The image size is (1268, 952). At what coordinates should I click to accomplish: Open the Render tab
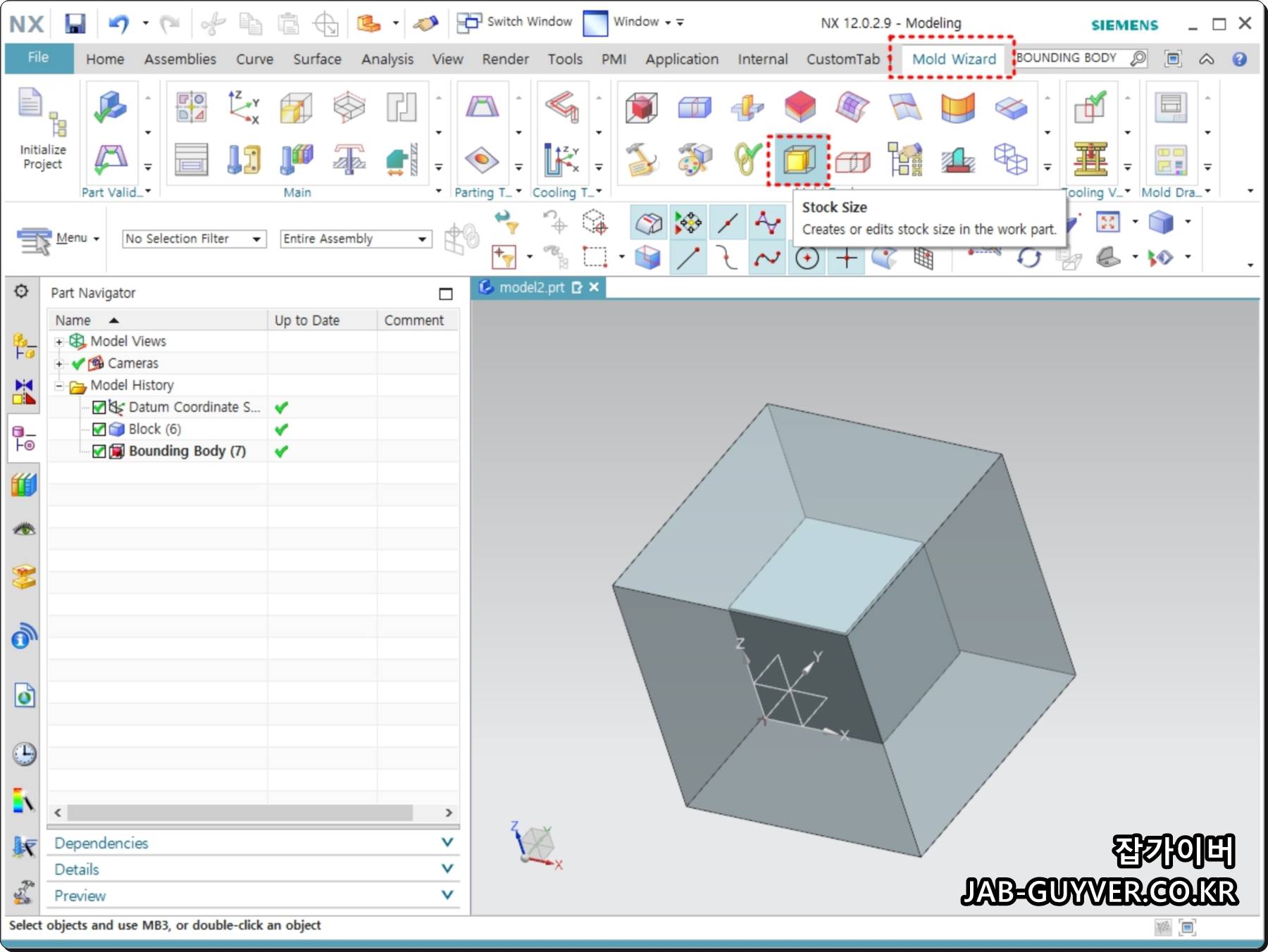(505, 59)
